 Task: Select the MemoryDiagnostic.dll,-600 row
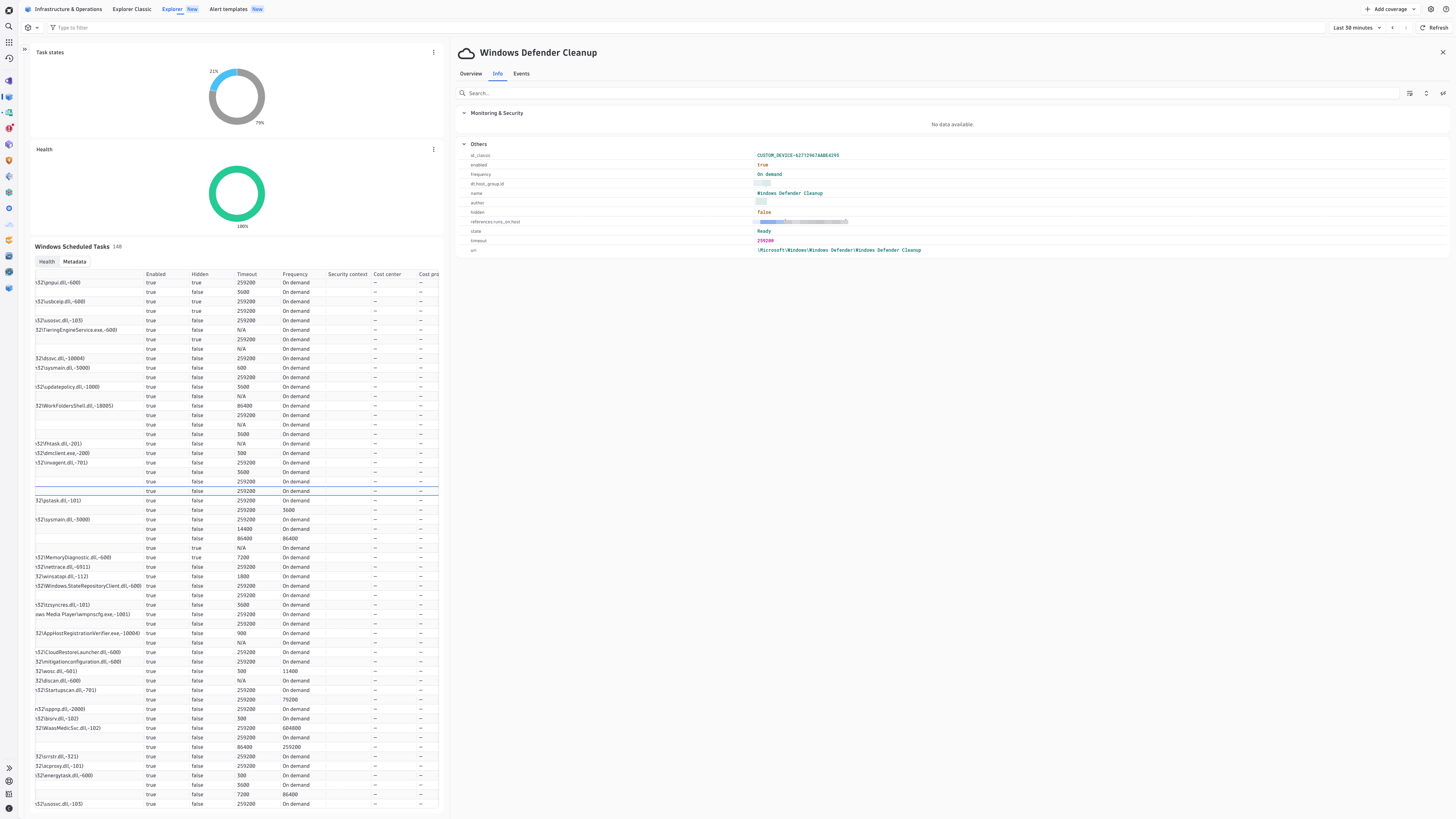click(237, 557)
